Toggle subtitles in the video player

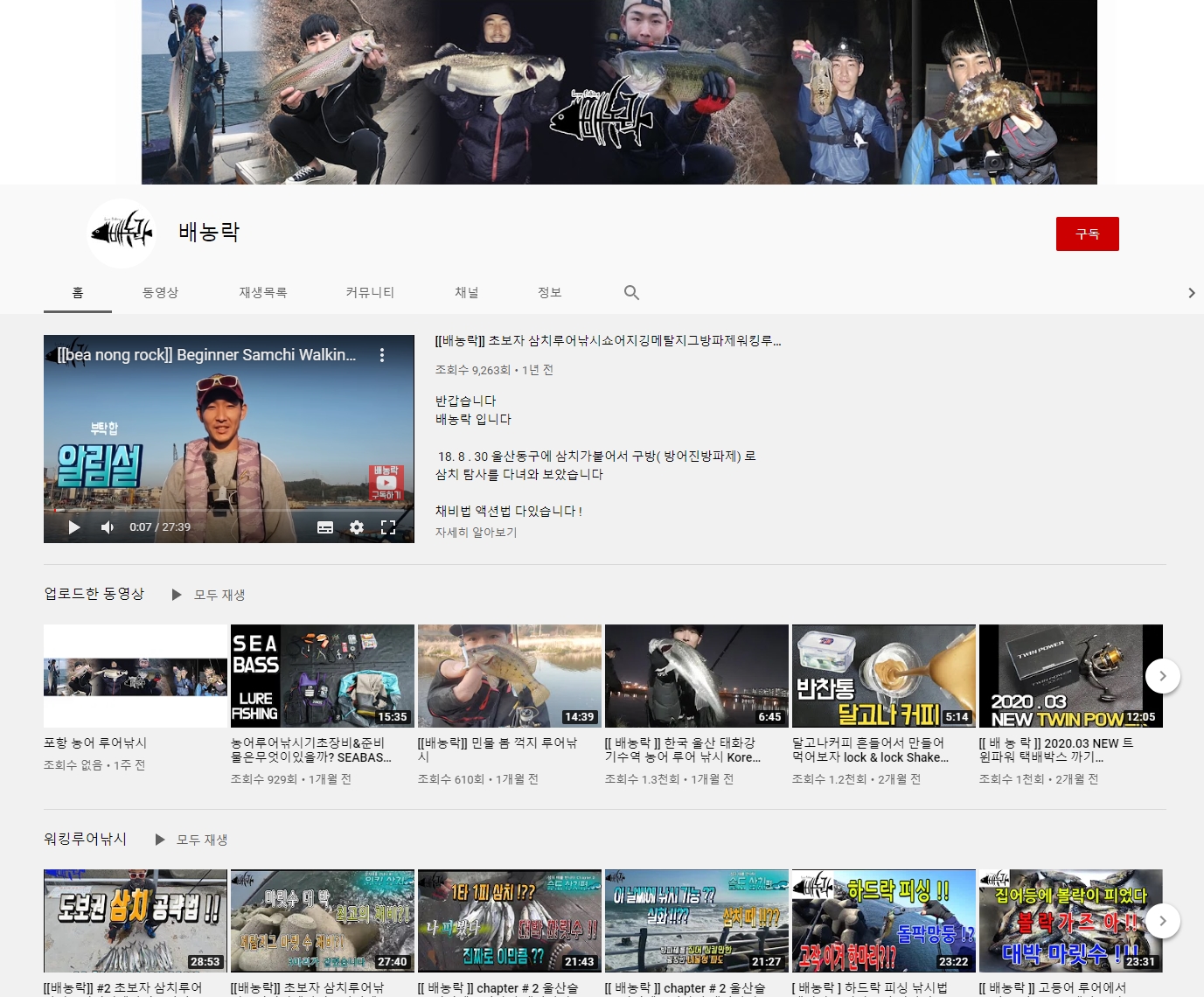coord(325,527)
